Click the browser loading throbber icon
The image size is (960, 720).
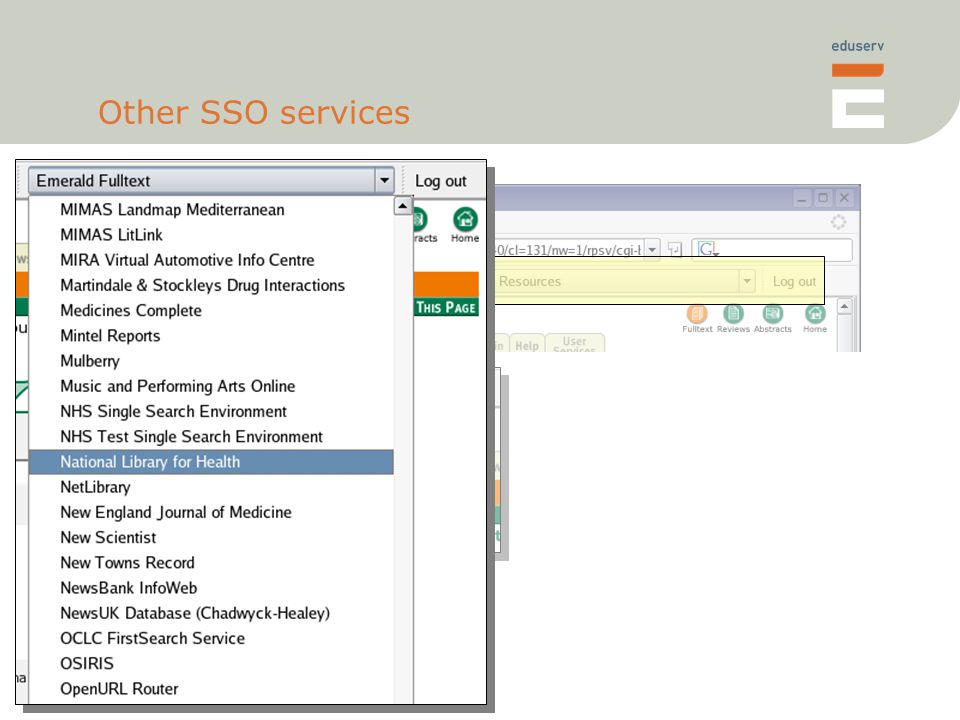[838, 222]
